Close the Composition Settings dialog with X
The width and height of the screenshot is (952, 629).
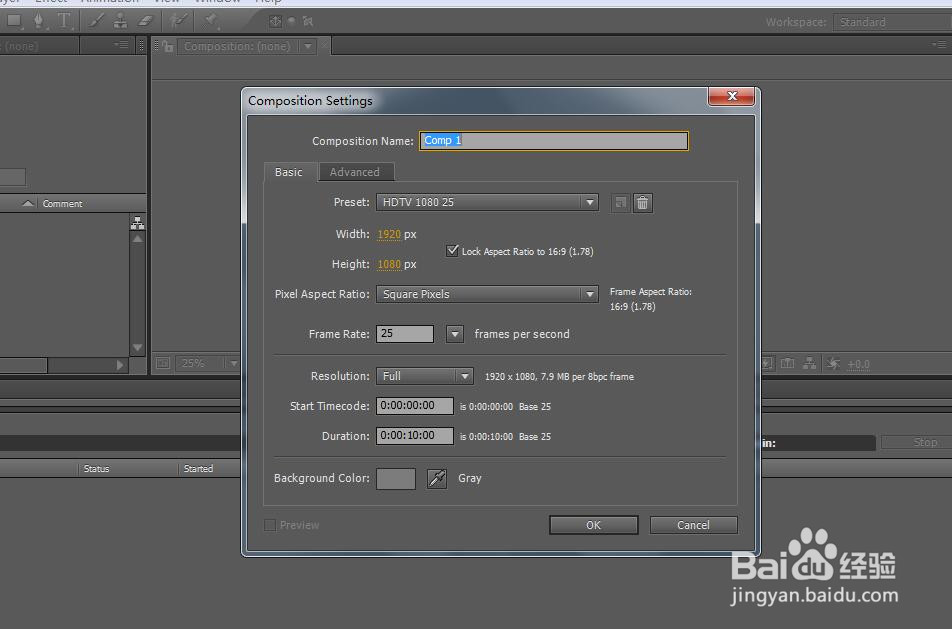[x=732, y=96]
